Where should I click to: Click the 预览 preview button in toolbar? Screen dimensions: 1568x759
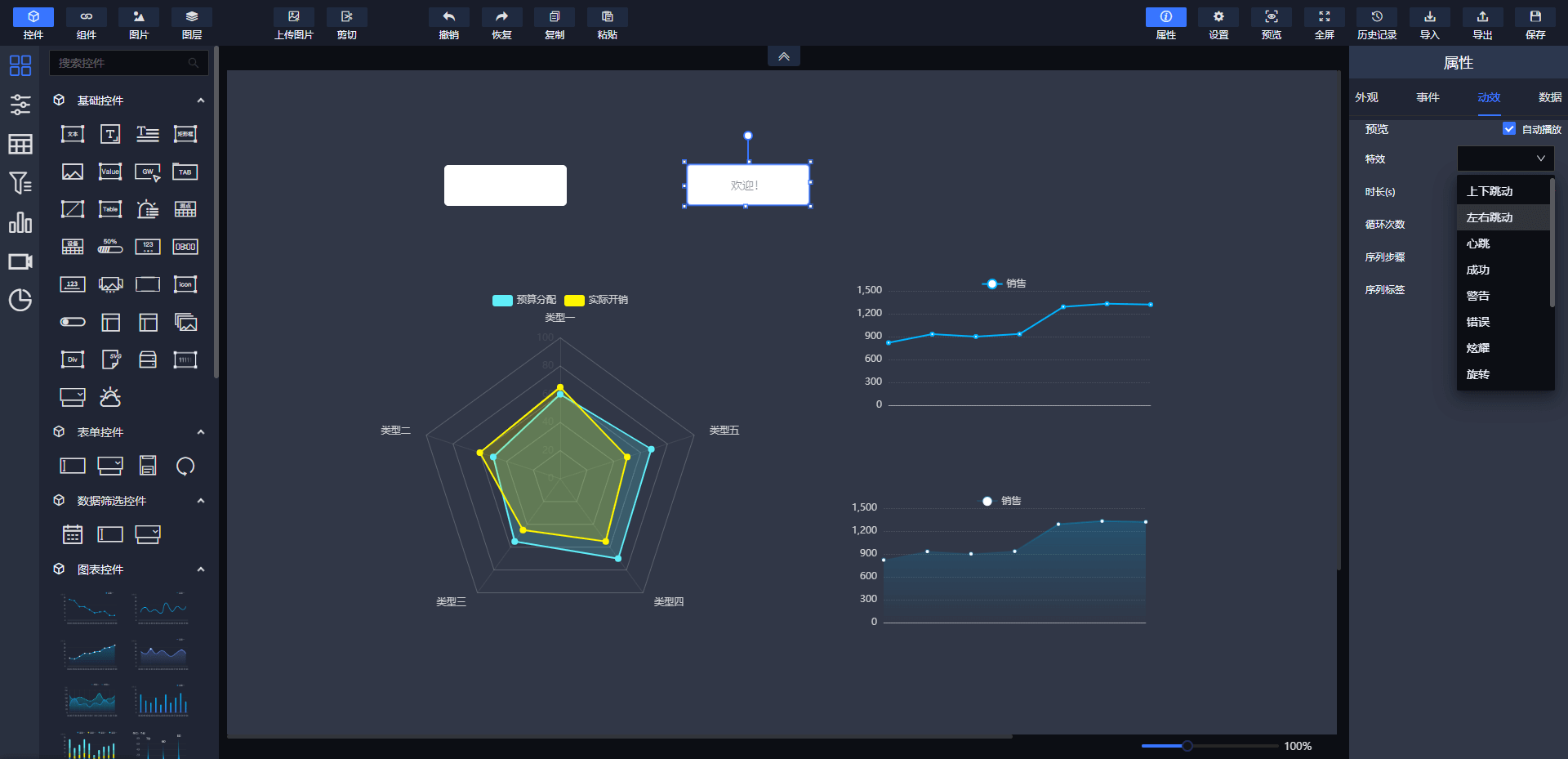[1272, 24]
